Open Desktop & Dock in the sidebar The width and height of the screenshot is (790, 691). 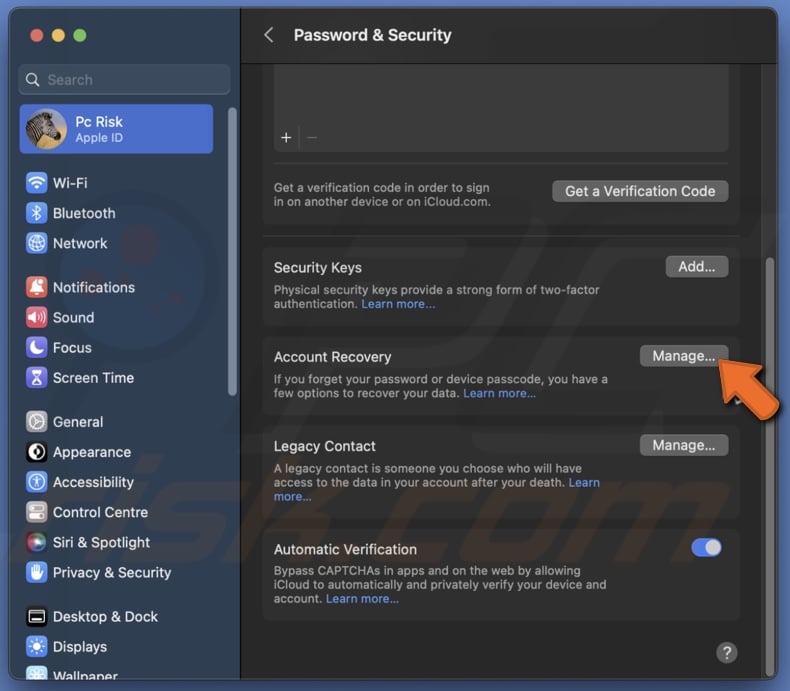point(105,616)
